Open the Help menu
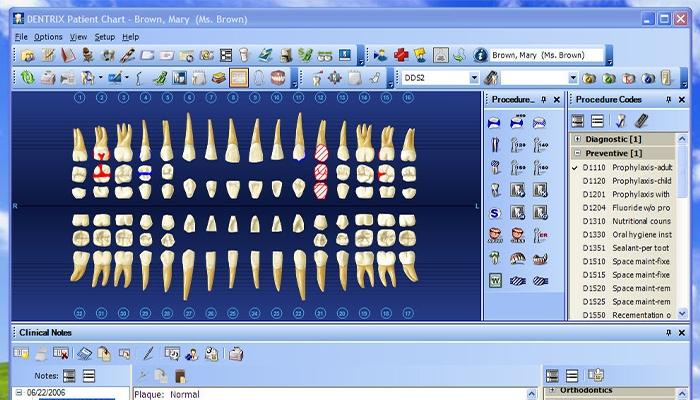 pyautogui.click(x=131, y=37)
